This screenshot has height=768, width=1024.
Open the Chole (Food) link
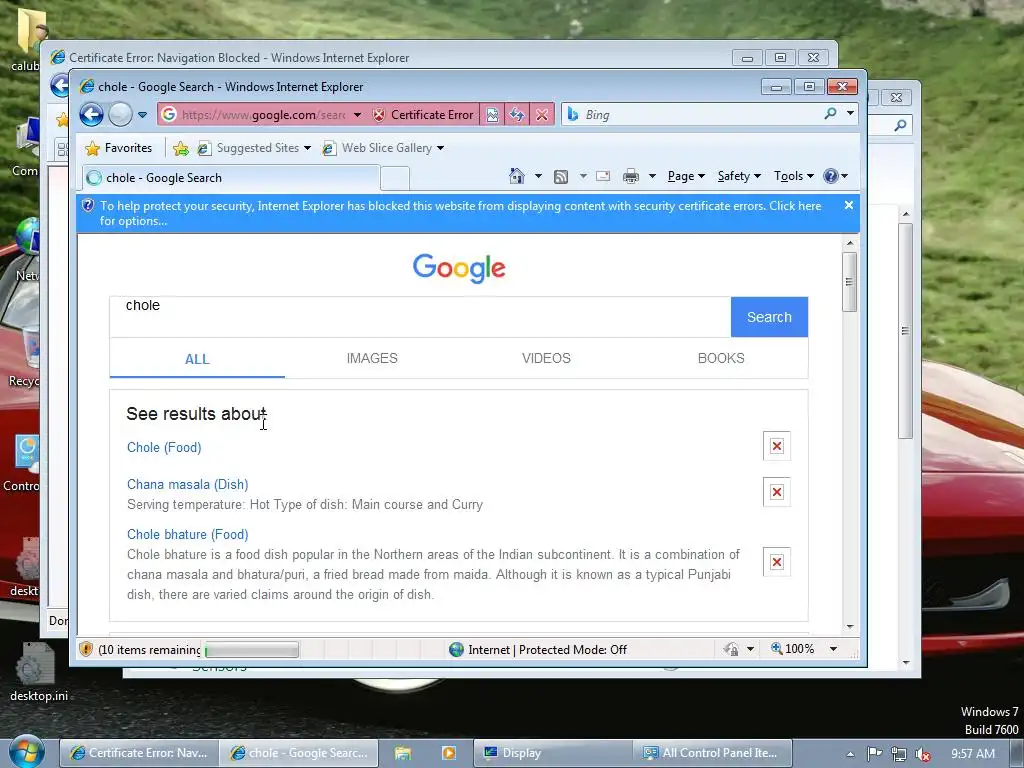164,447
